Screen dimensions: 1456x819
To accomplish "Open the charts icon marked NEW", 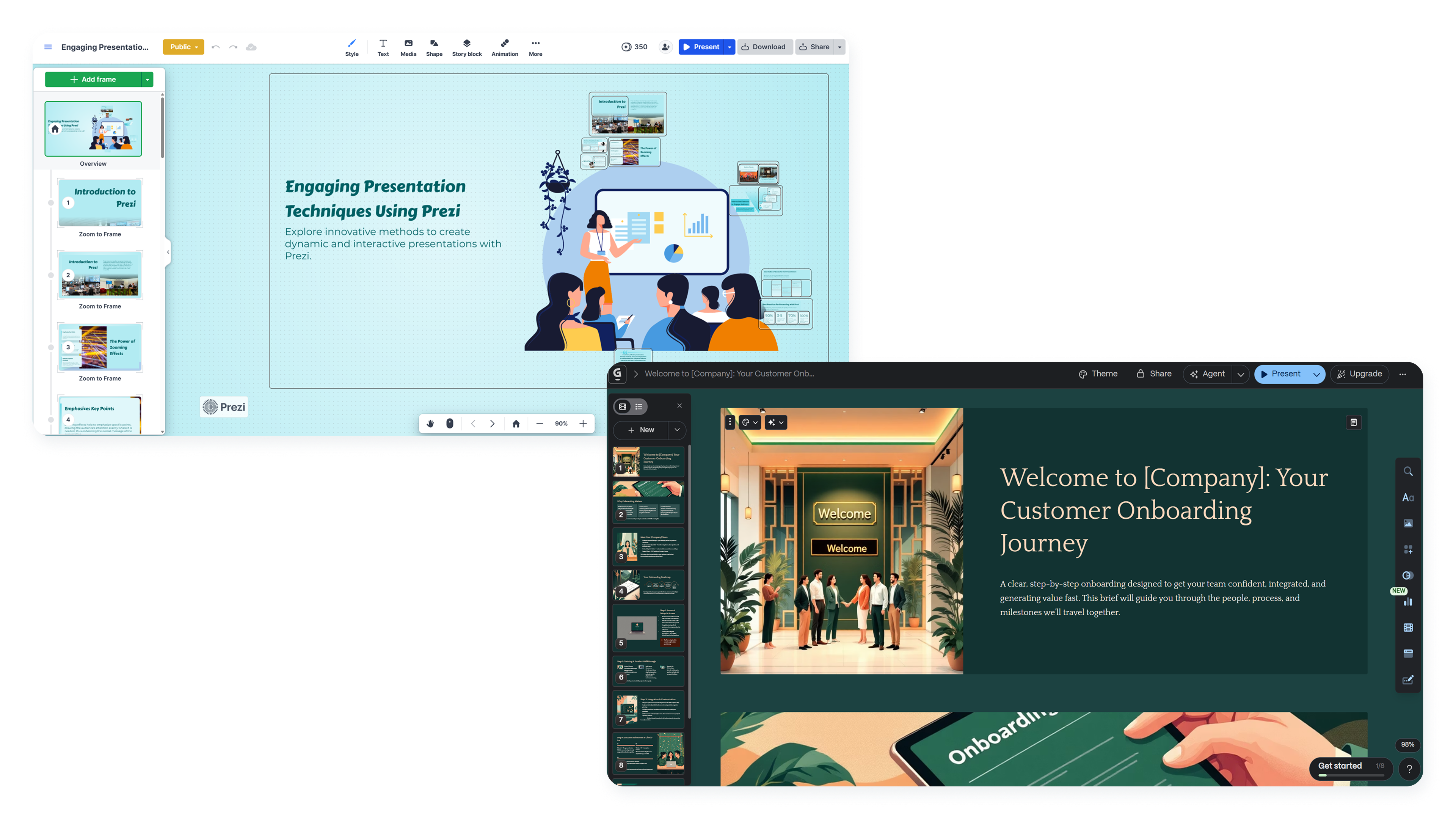I will [x=1407, y=601].
